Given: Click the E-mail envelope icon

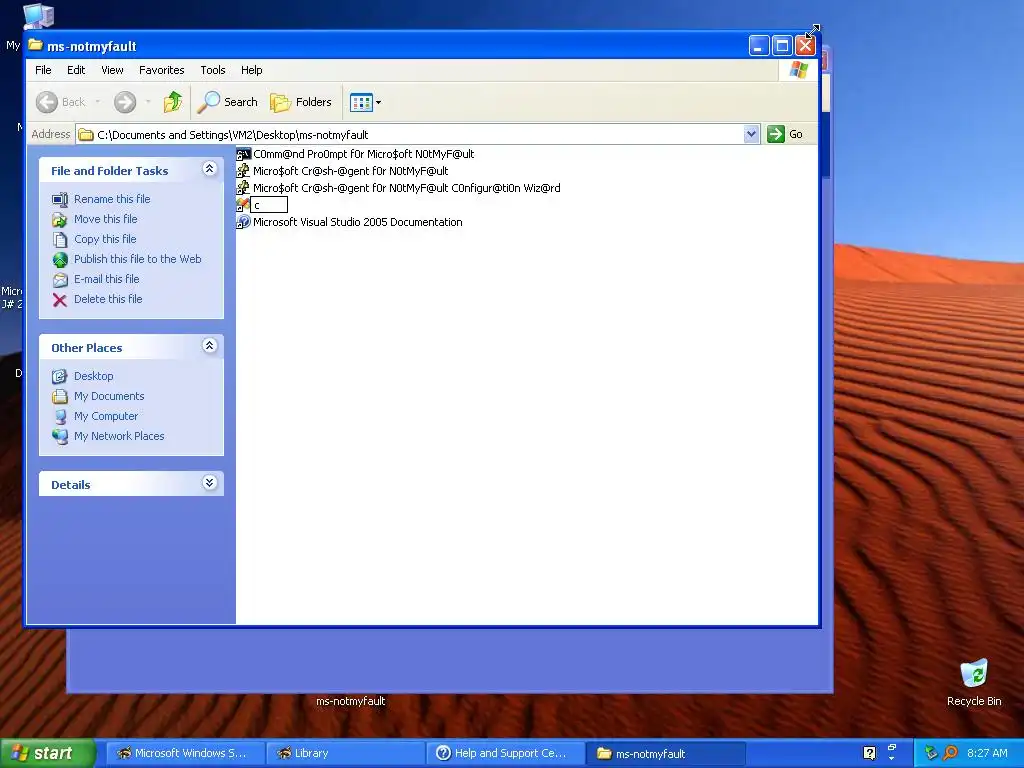Looking at the screenshot, I should (x=60, y=280).
